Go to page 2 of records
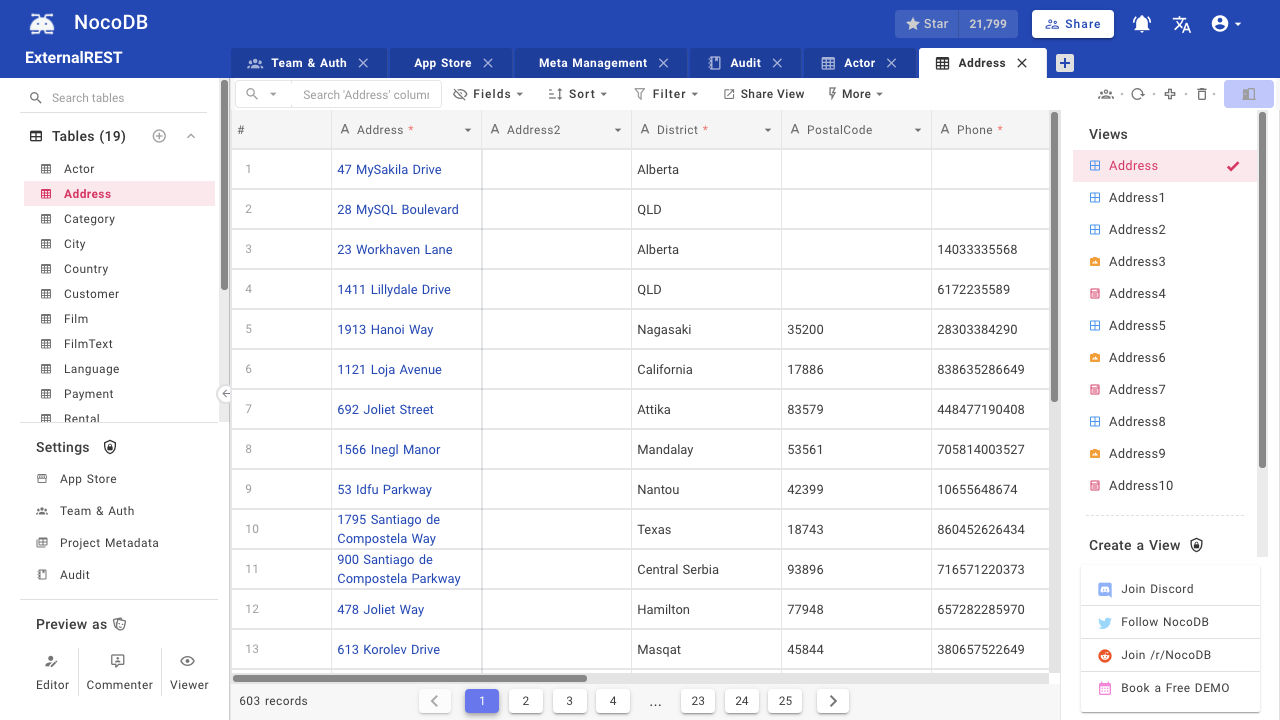 (x=526, y=701)
